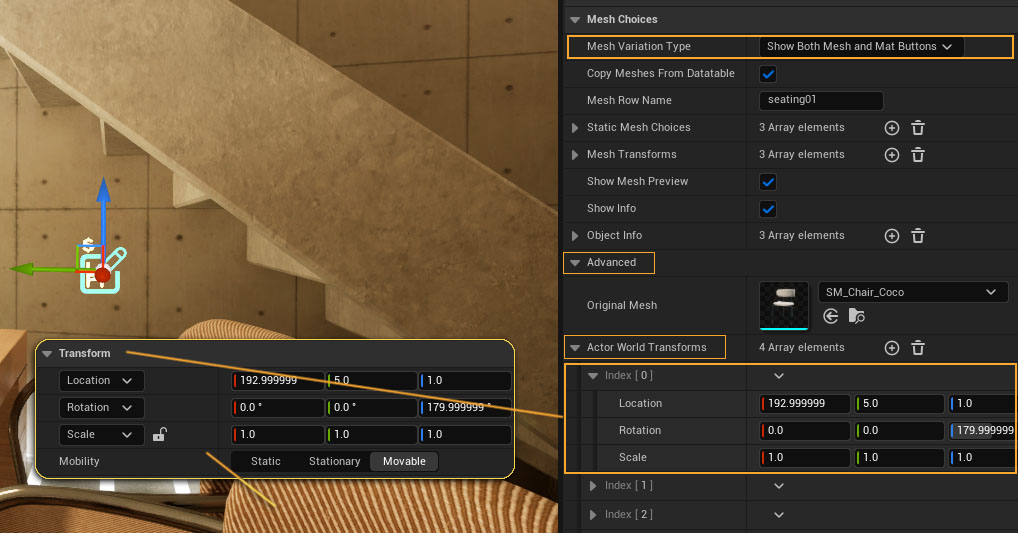Image resolution: width=1018 pixels, height=533 pixels.
Task: Uncheck Copy Meshes From Datatable
Action: [x=768, y=74]
